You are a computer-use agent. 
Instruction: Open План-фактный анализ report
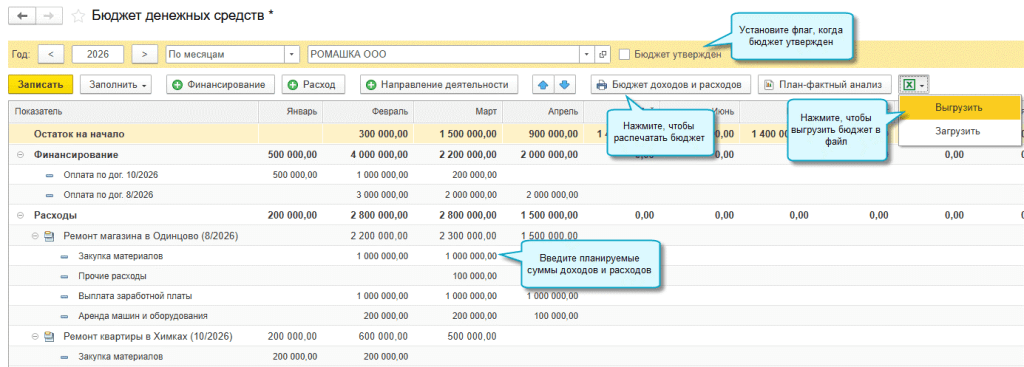824,84
